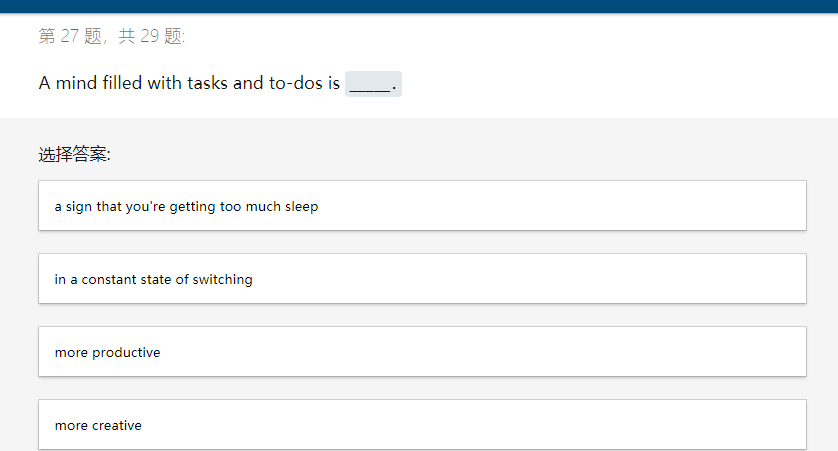Click the dark blue header bar at top
The height and width of the screenshot is (451, 838).
pos(419,6)
